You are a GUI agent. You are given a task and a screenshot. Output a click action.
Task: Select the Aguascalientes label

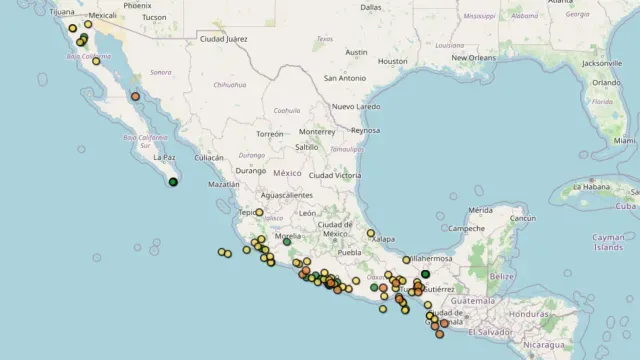(x=287, y=195)
